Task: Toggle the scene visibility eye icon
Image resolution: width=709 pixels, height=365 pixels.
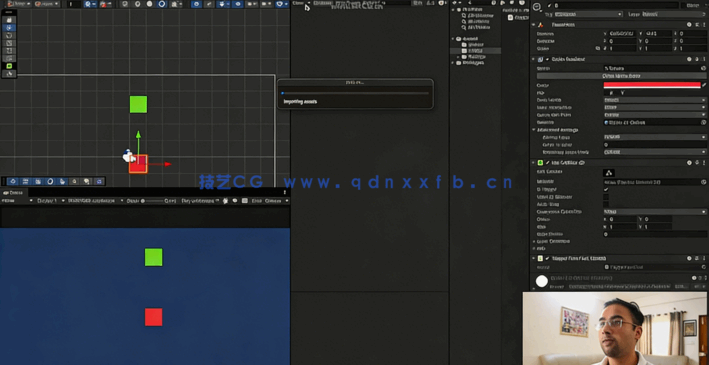Action: [238, 4]
